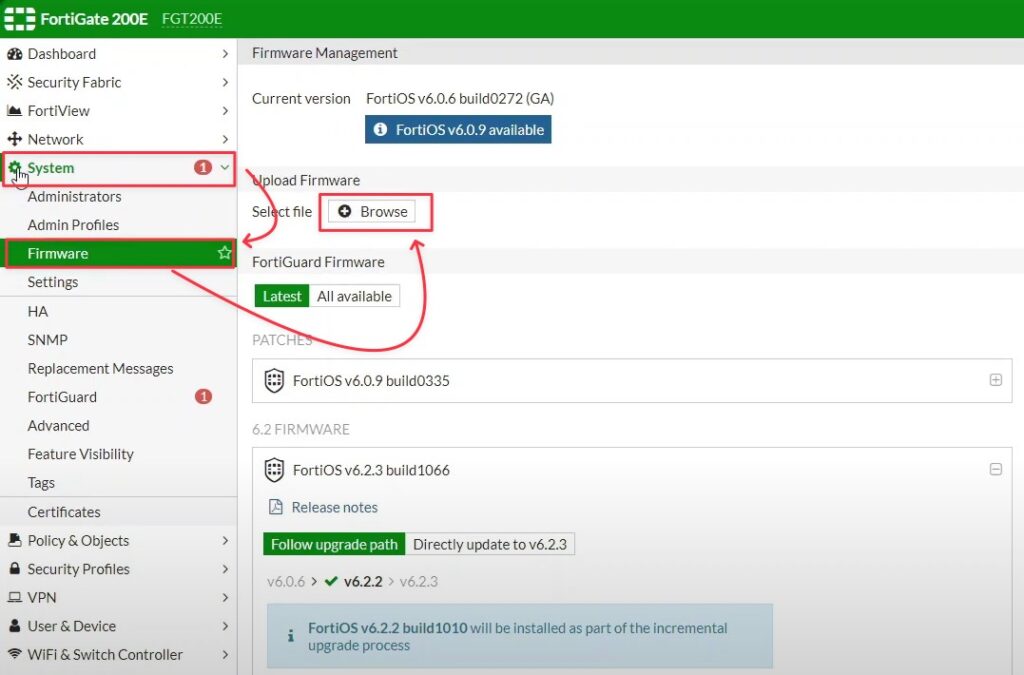Click the Firmware favorite star icon
This screenshot has height=675, width=1024.
tap(225, 253)
